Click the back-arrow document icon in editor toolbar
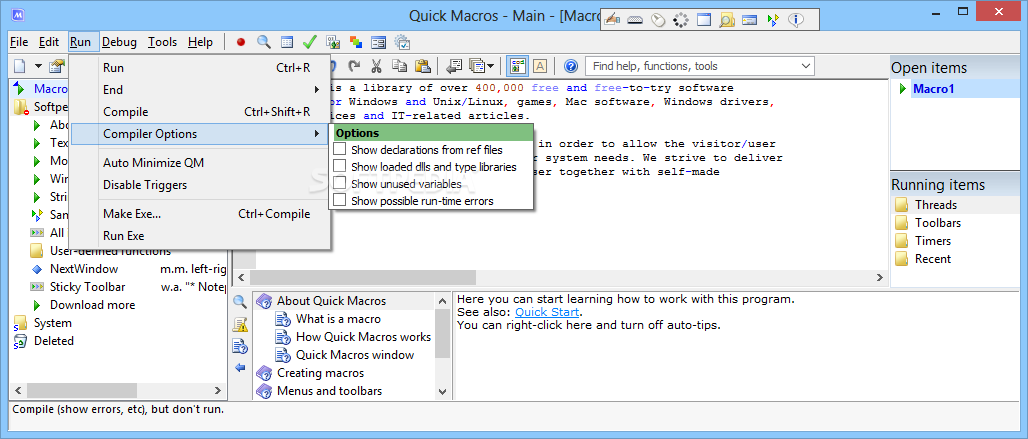The image size is (1028, 439). point(454,66)
